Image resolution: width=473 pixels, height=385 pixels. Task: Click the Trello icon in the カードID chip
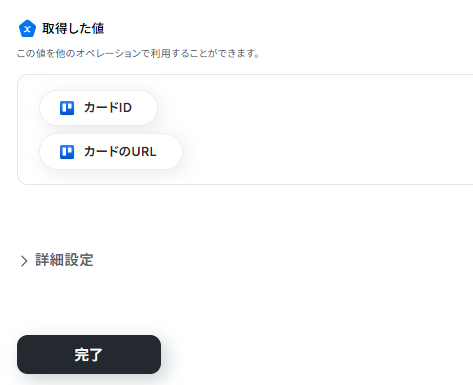[67, 108]
